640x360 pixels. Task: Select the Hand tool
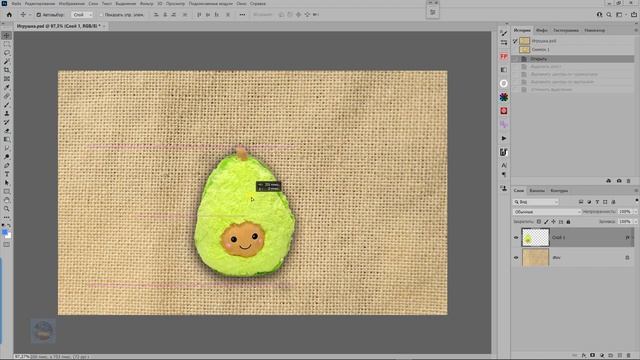(7, 200)
